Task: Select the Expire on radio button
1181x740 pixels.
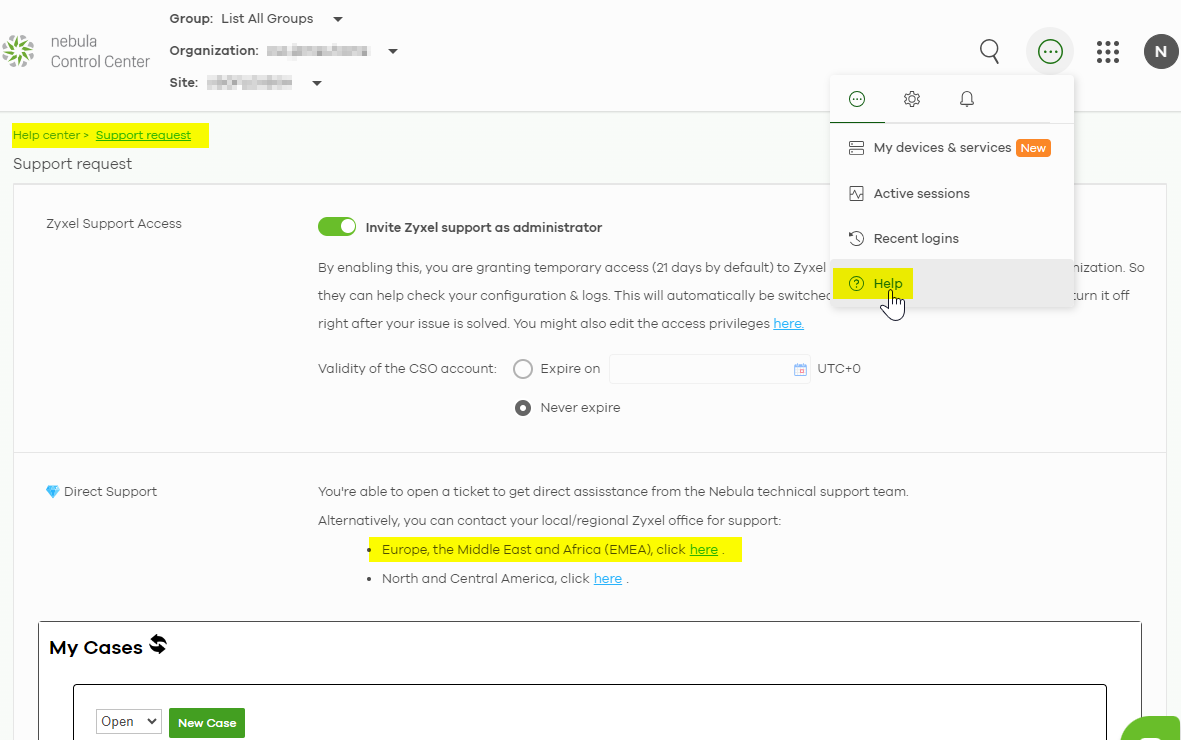Action: [523, 368]
